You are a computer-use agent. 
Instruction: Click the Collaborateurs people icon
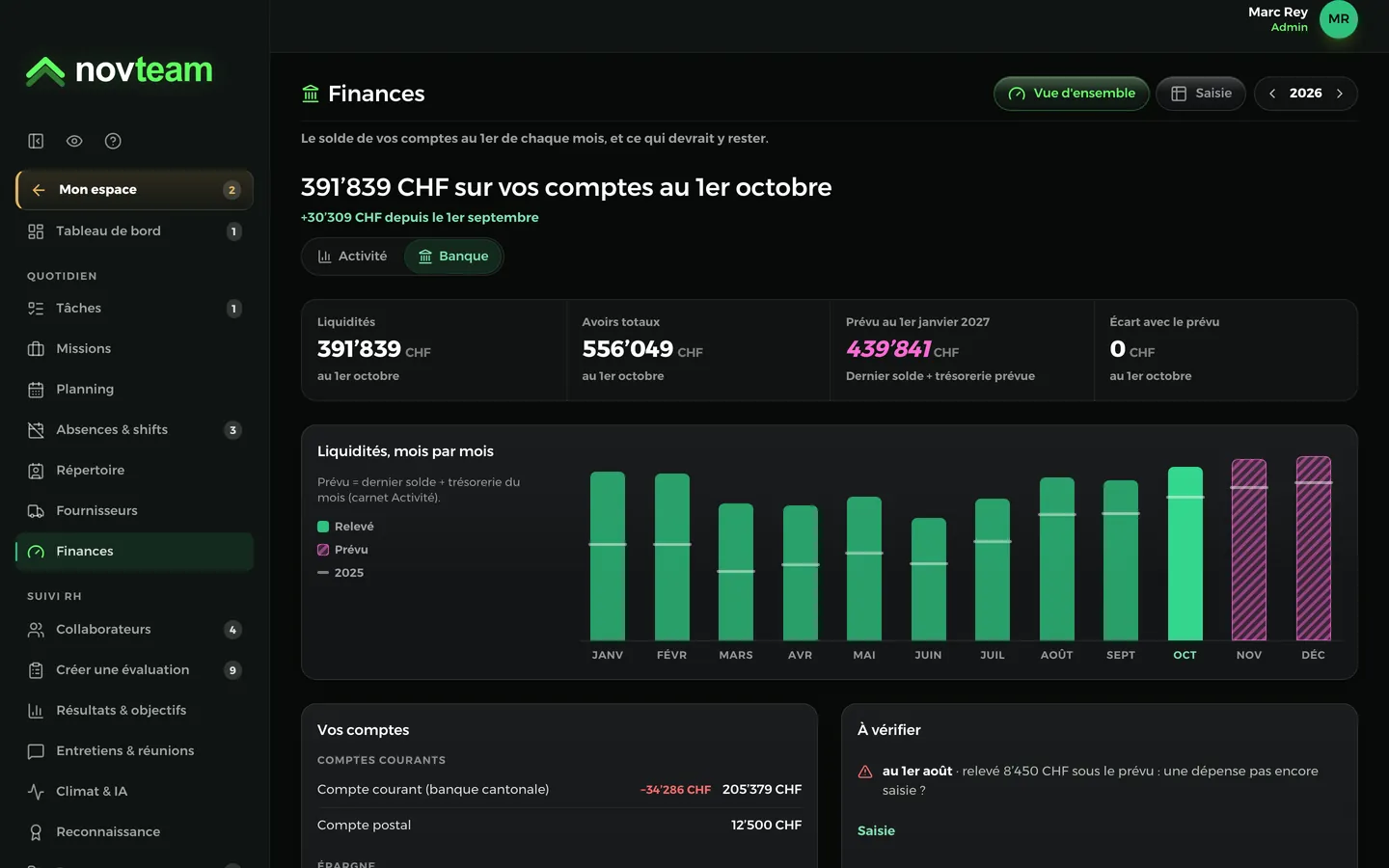pos(36,630)
